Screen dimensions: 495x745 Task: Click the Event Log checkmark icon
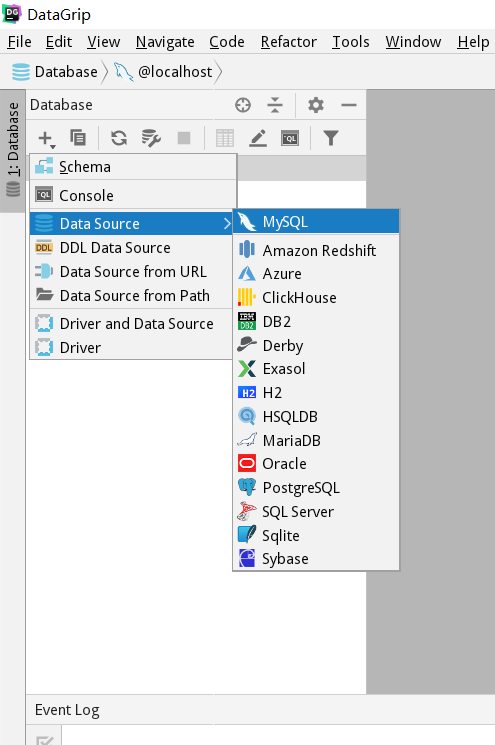45,739
